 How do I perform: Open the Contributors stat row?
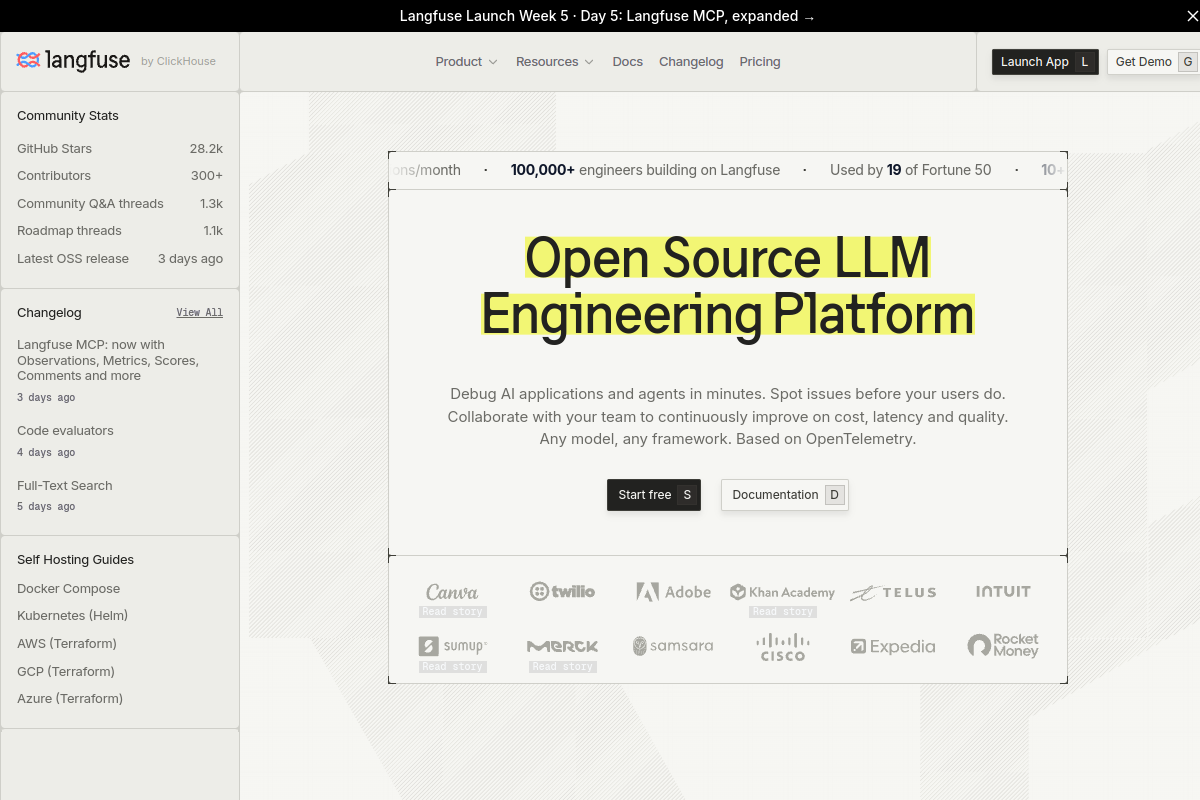(x=120, y=175)
